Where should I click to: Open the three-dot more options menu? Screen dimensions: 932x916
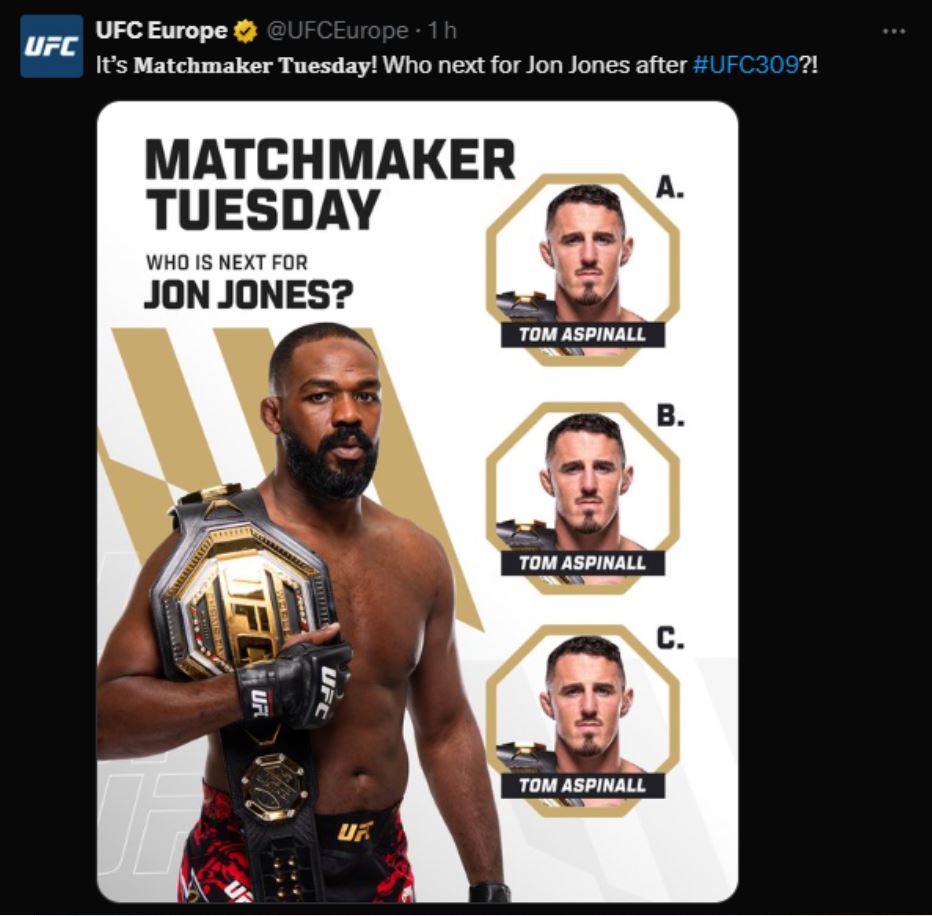click(894, 31)
